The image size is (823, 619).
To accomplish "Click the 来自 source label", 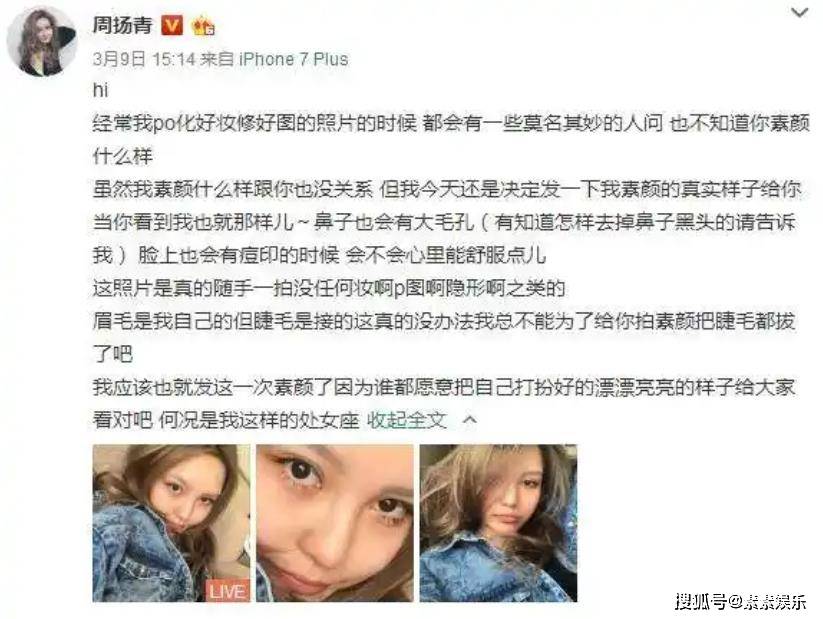I will click(217, 59).
